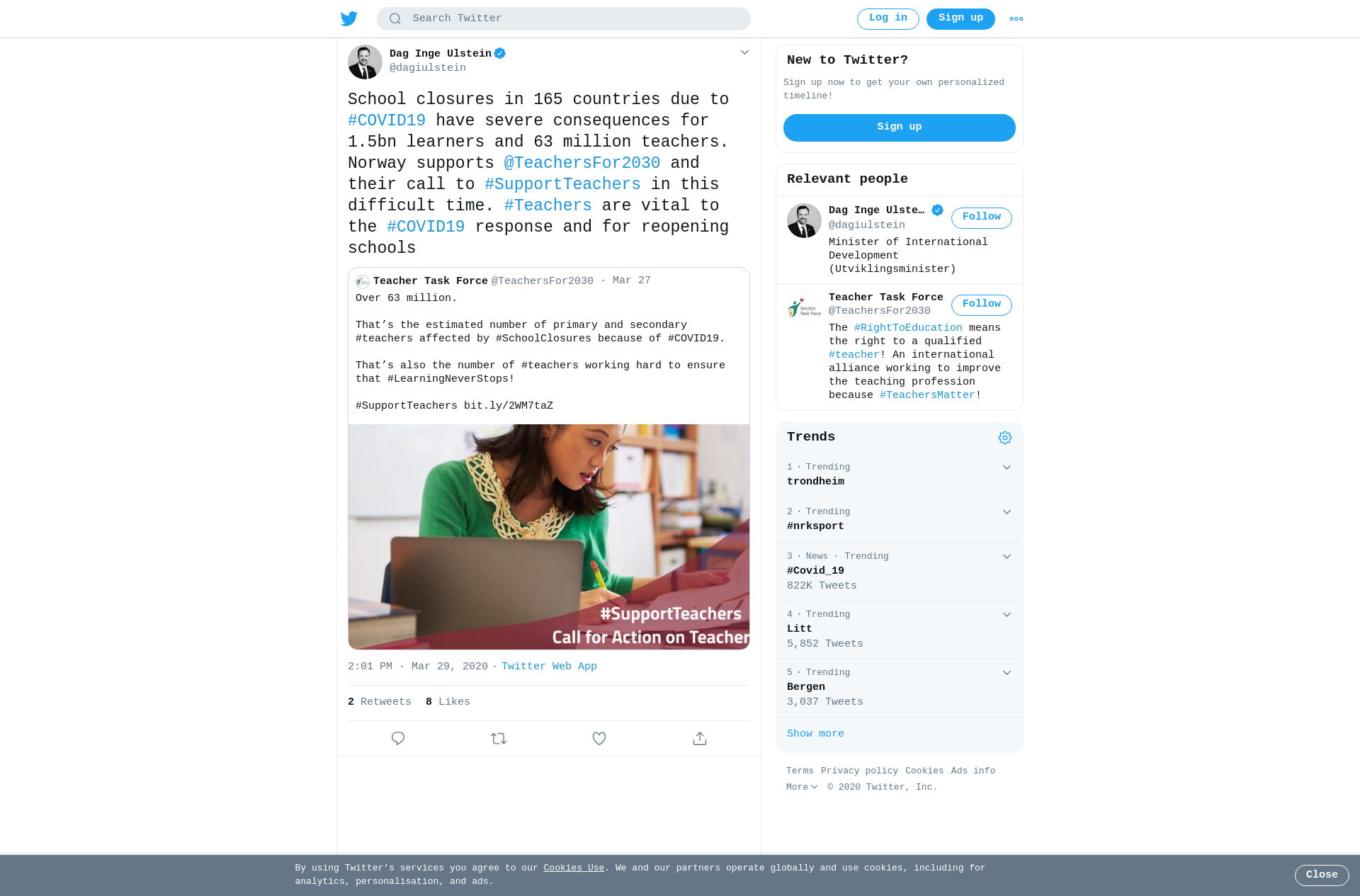The width and height of the screenshot is (1360, 896).
Task: Click Dag Inge Ulstein's profile avatar on tweet
Action: (x=365, y=62)
